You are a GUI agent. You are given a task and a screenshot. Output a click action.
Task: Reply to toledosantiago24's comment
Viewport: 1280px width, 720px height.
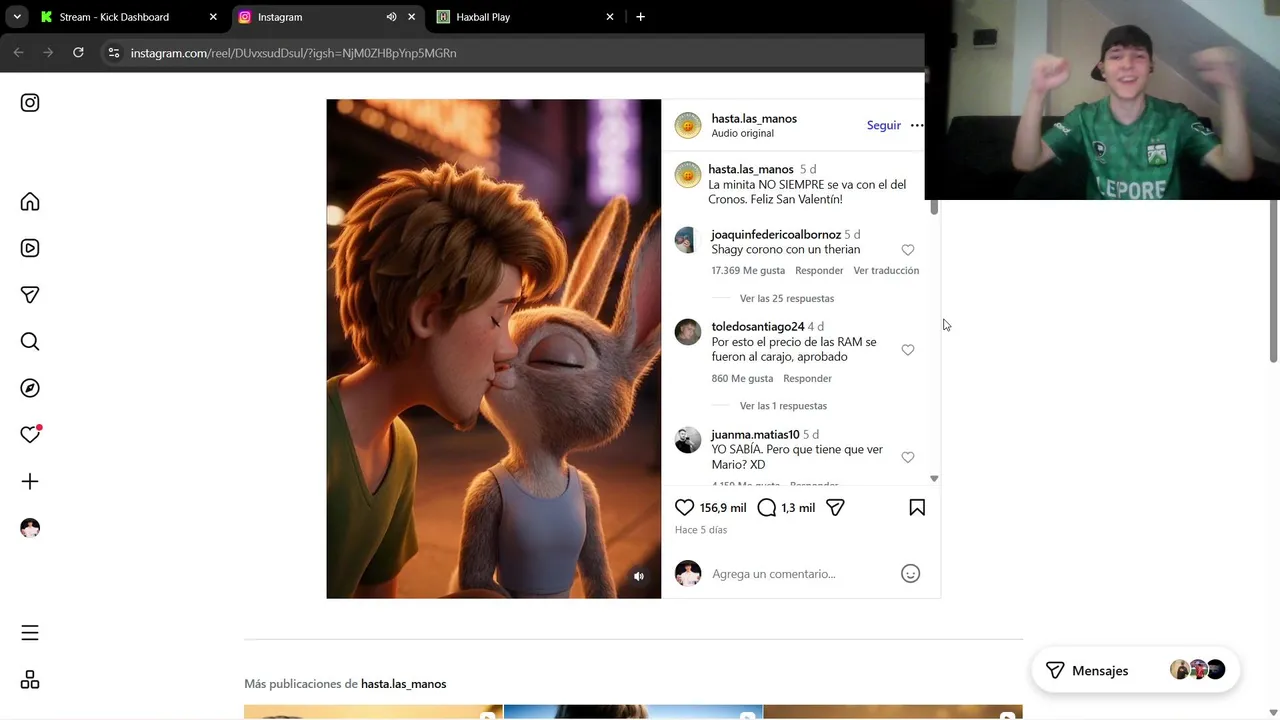click(807, 379)
